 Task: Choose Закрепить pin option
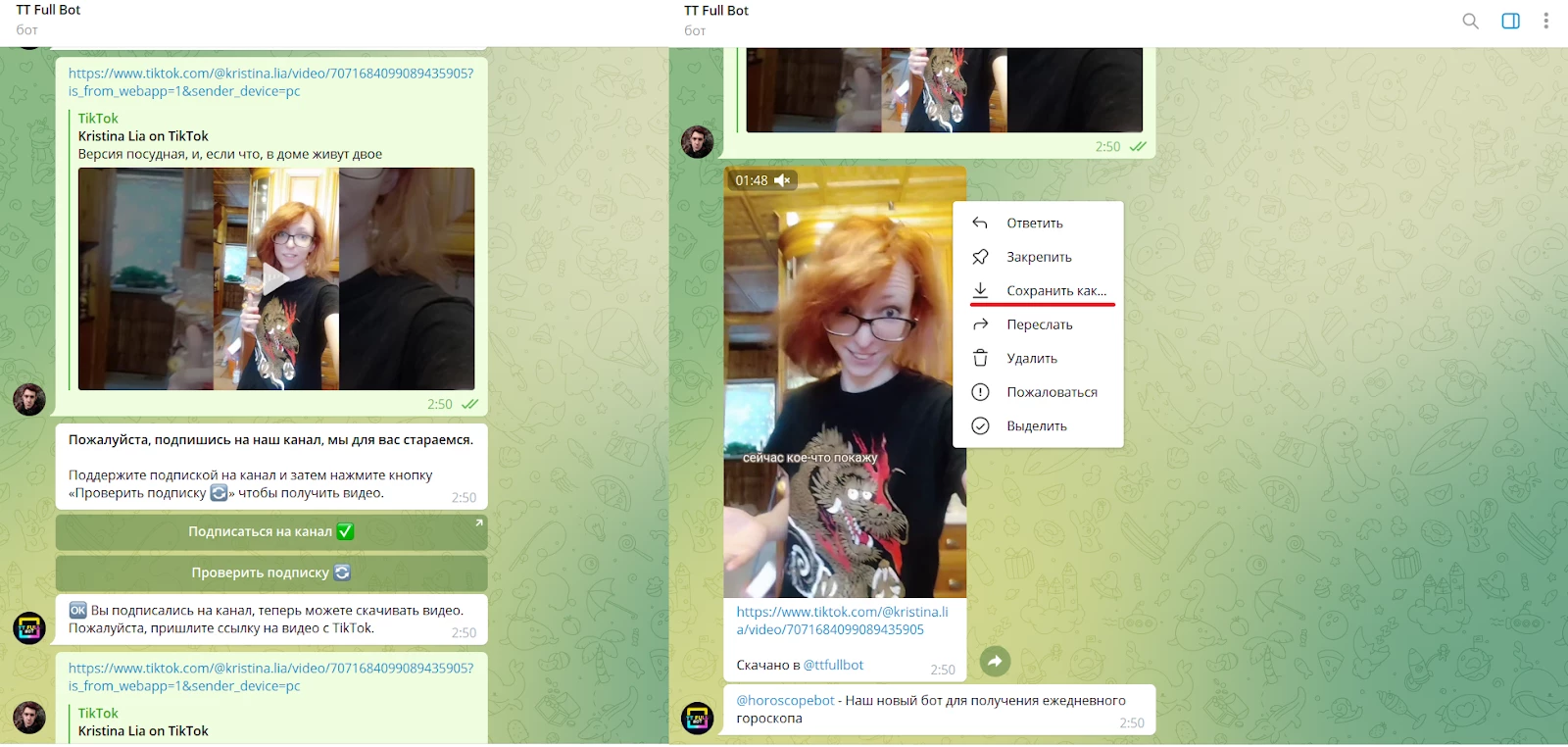click(1038, 257)
